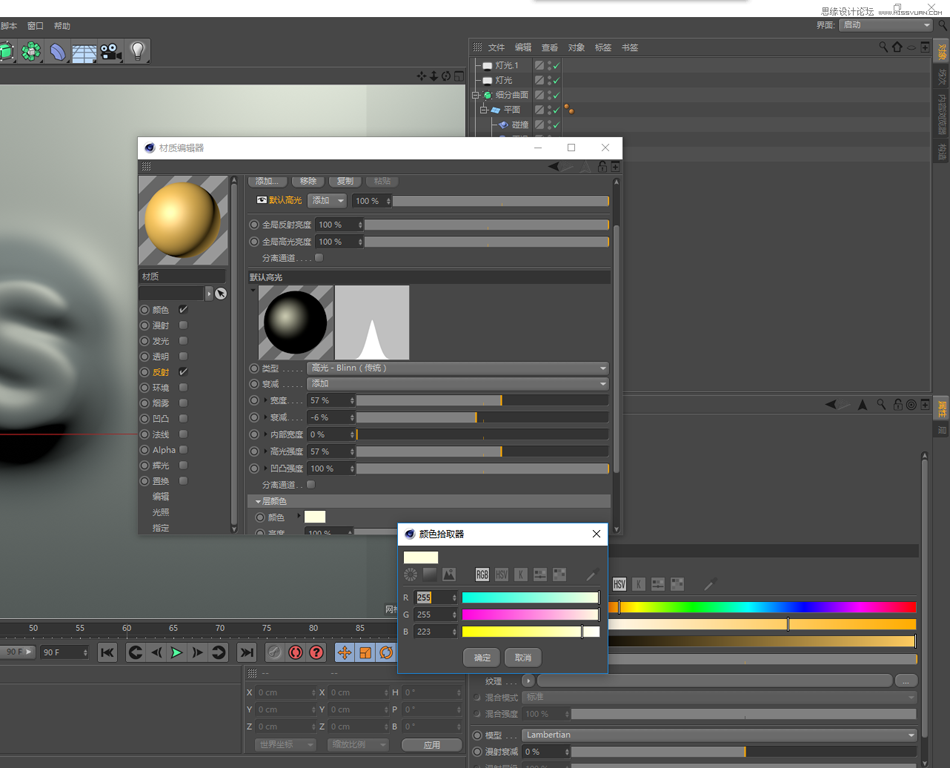This screenshot has width=950, height=768.
Task: Open the 类型 Blinn highlight dropdown
Action: point(458,368)
